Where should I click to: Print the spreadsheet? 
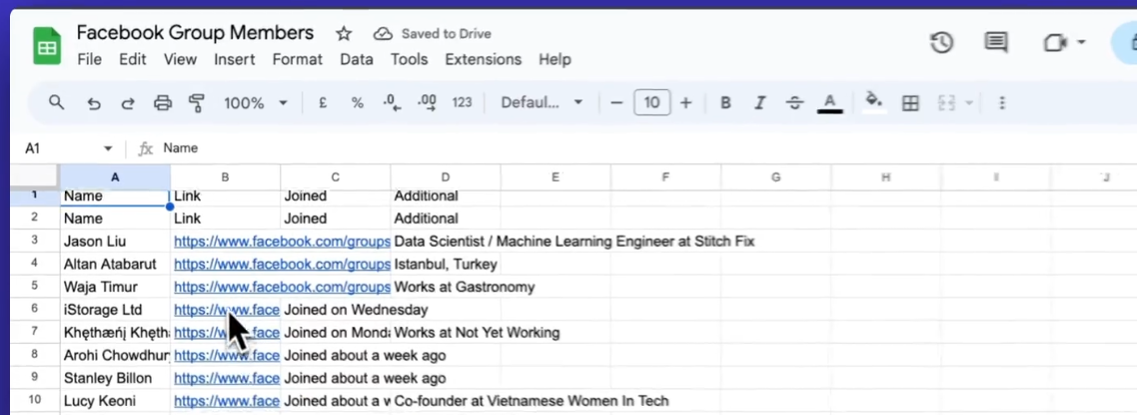click(x=162, y=103)
